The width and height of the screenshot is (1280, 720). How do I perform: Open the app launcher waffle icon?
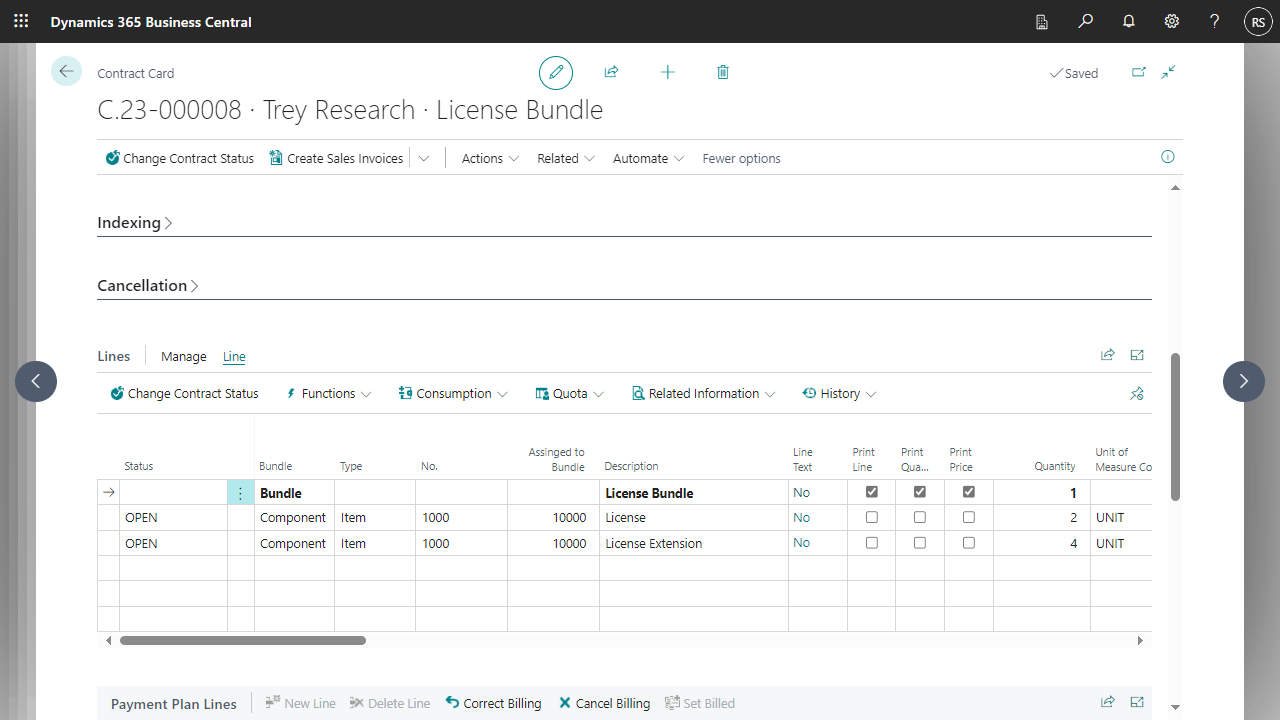(x=21, y=21)
